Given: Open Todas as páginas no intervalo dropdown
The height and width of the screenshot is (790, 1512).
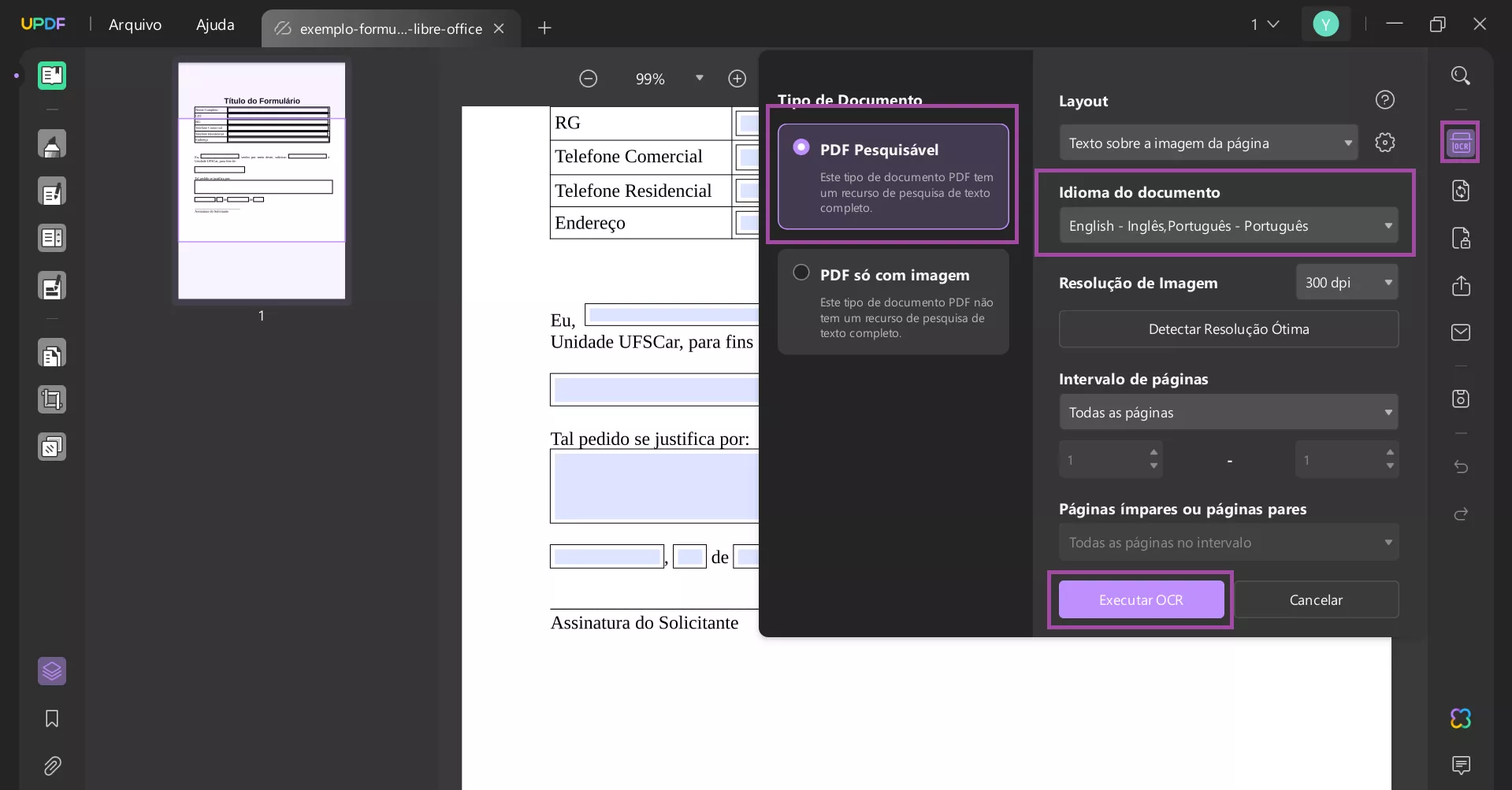Looking at the screenshot, I should 1228,543.
